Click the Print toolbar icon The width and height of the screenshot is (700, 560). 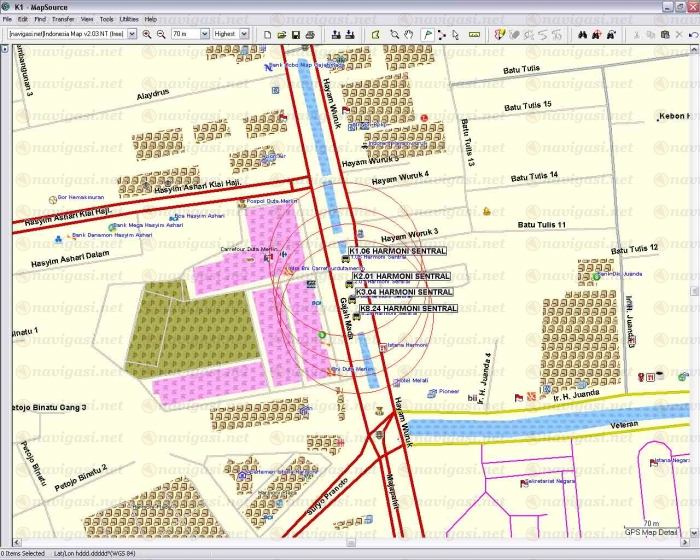click(309, 34)
